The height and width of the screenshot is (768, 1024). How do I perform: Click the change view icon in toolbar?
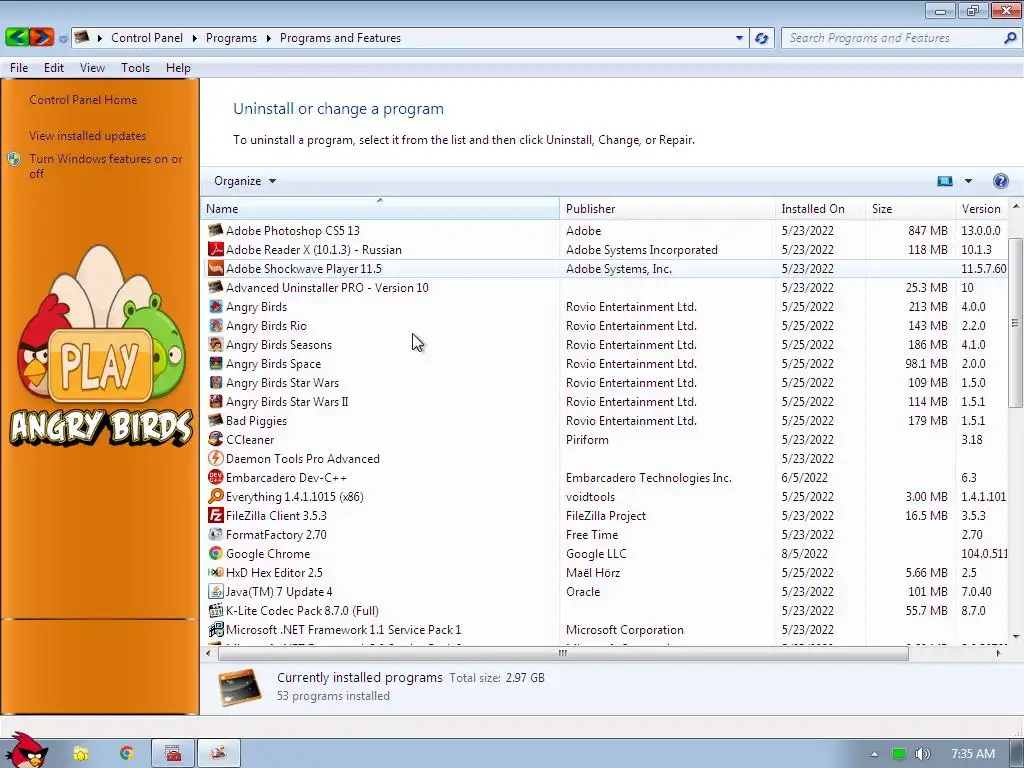tap(944, 181)
